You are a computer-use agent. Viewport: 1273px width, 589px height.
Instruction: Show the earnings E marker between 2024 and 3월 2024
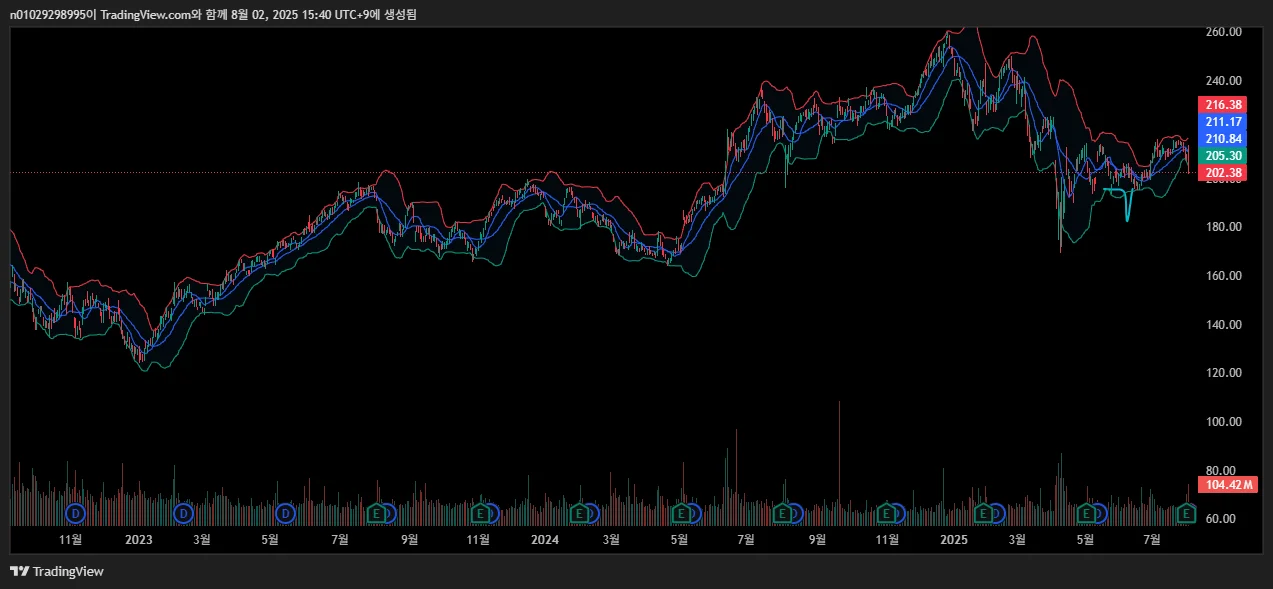point(579,513)
